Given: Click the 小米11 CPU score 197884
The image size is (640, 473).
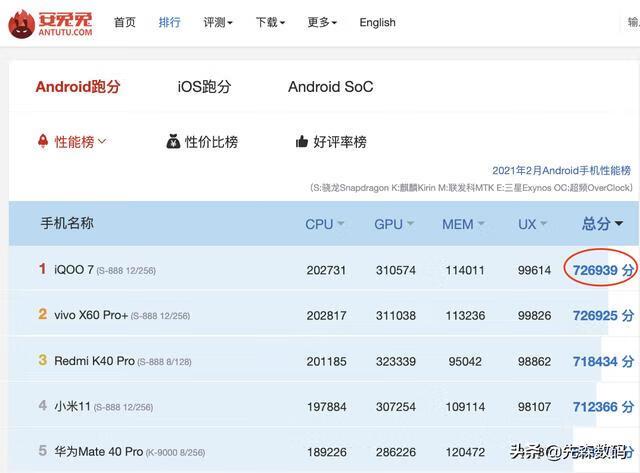Looking at the screenshot, I should tap(326, 407).
